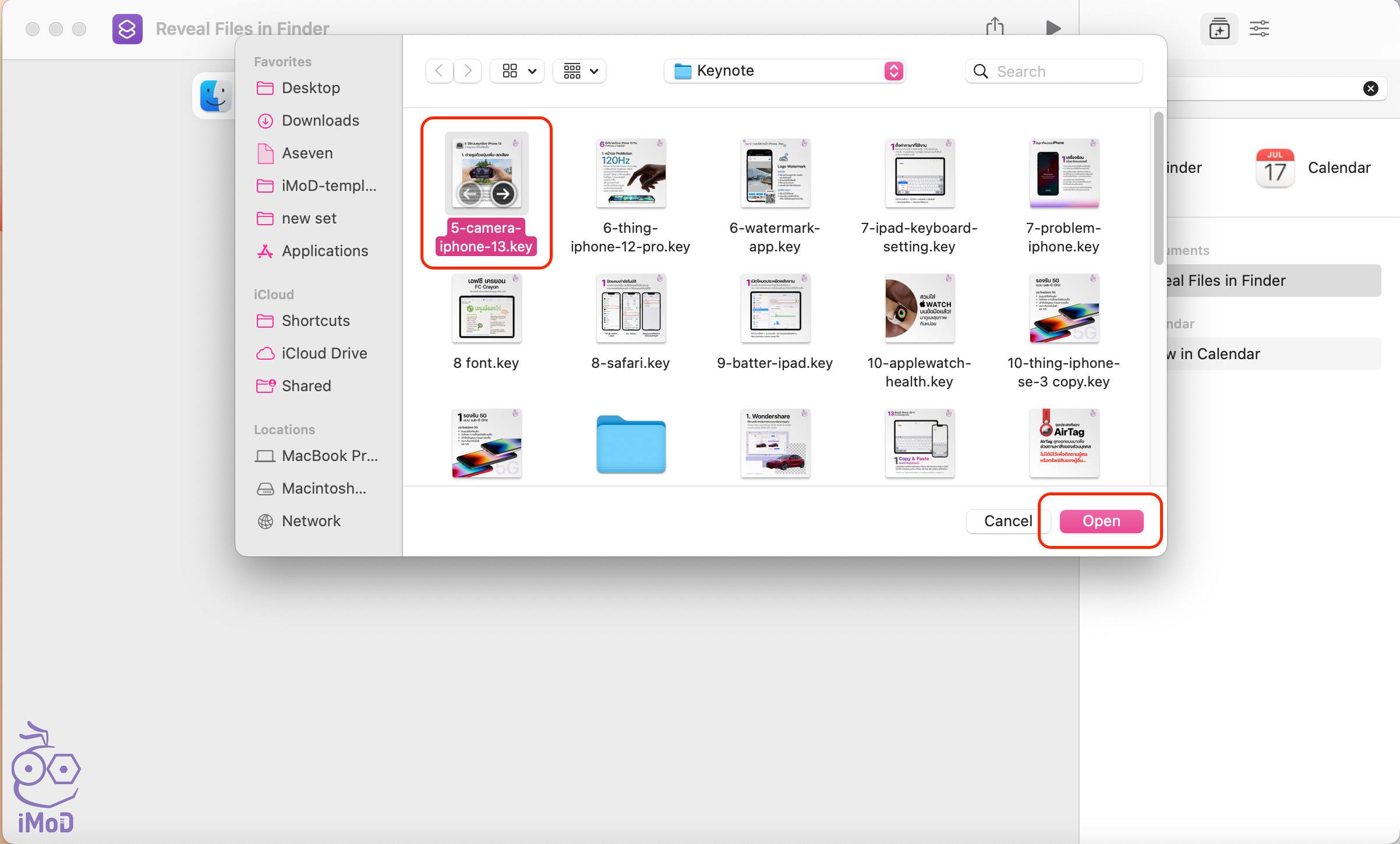Open the Calendar app icon
1400x844 pixels.
(x=1275, y=168)
